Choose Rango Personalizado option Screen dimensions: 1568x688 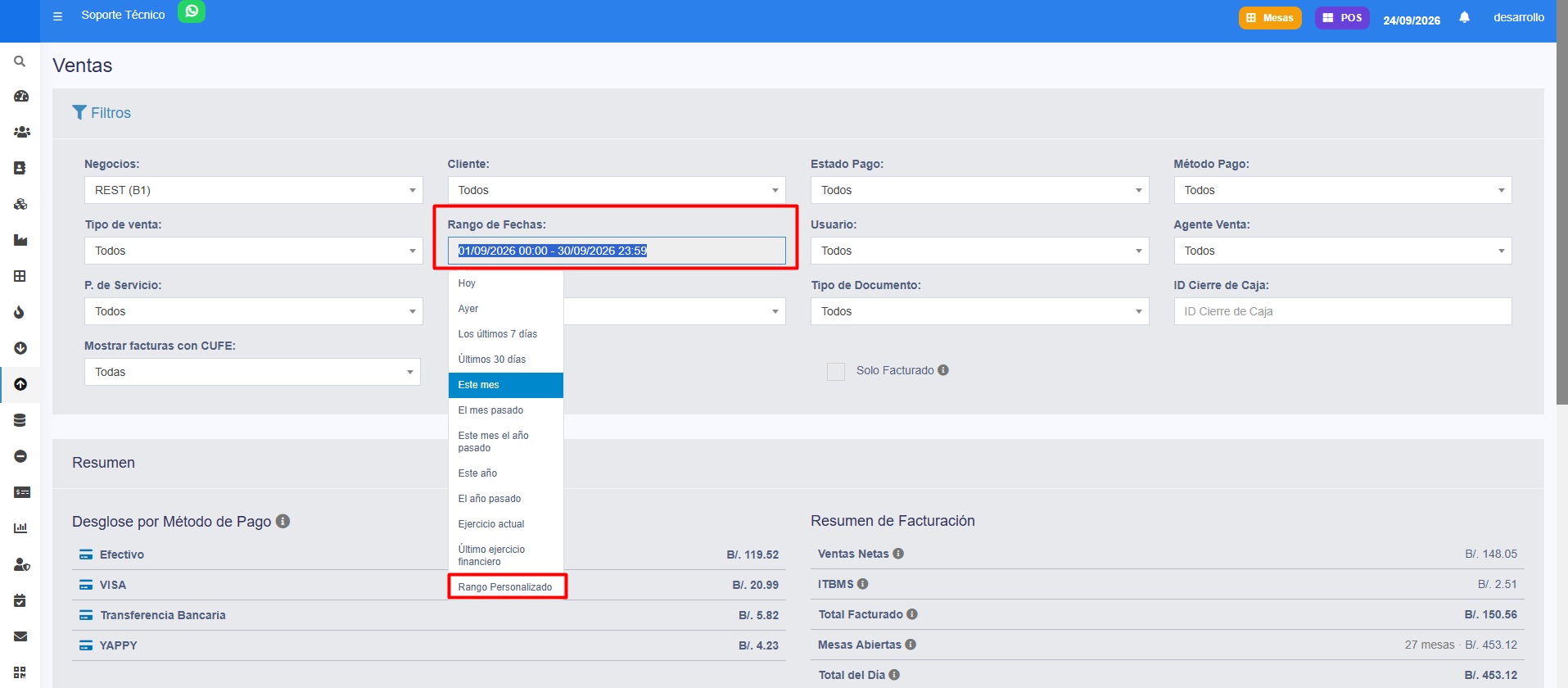point(506,587)
